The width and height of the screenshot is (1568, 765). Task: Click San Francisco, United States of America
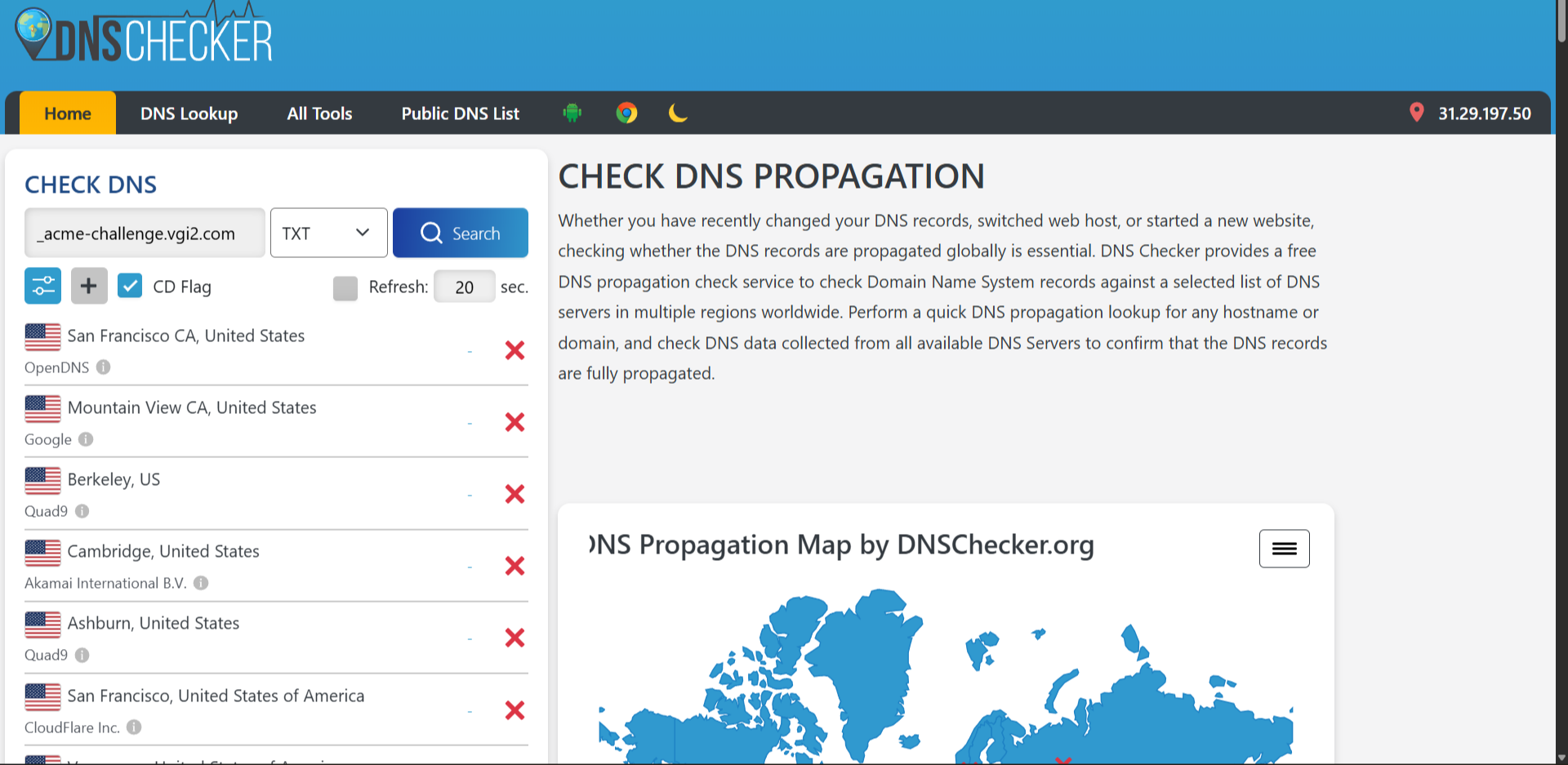click(216, 696)
